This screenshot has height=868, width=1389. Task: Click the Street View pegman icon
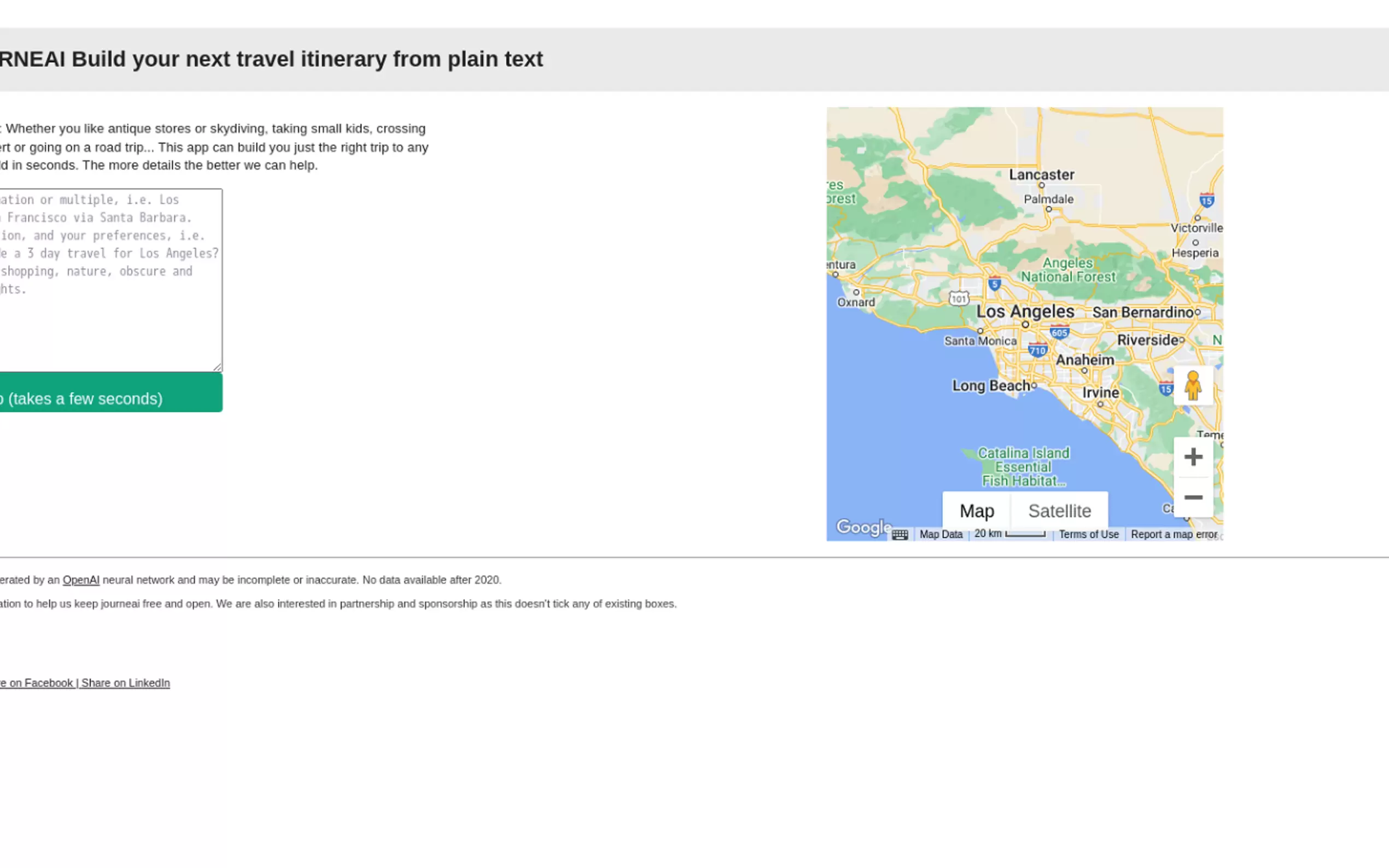(x=1193, y=386)
